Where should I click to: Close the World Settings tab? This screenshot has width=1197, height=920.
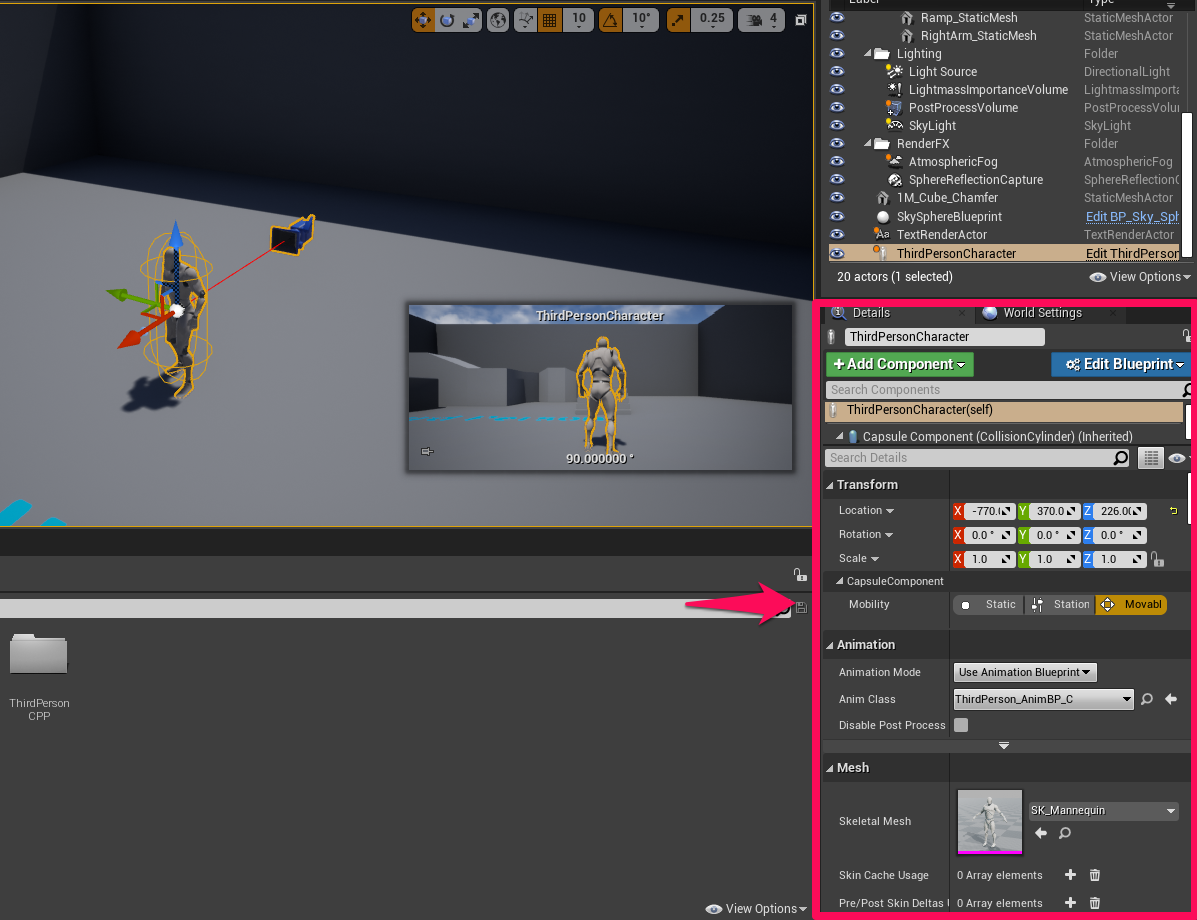(1112, 313)
